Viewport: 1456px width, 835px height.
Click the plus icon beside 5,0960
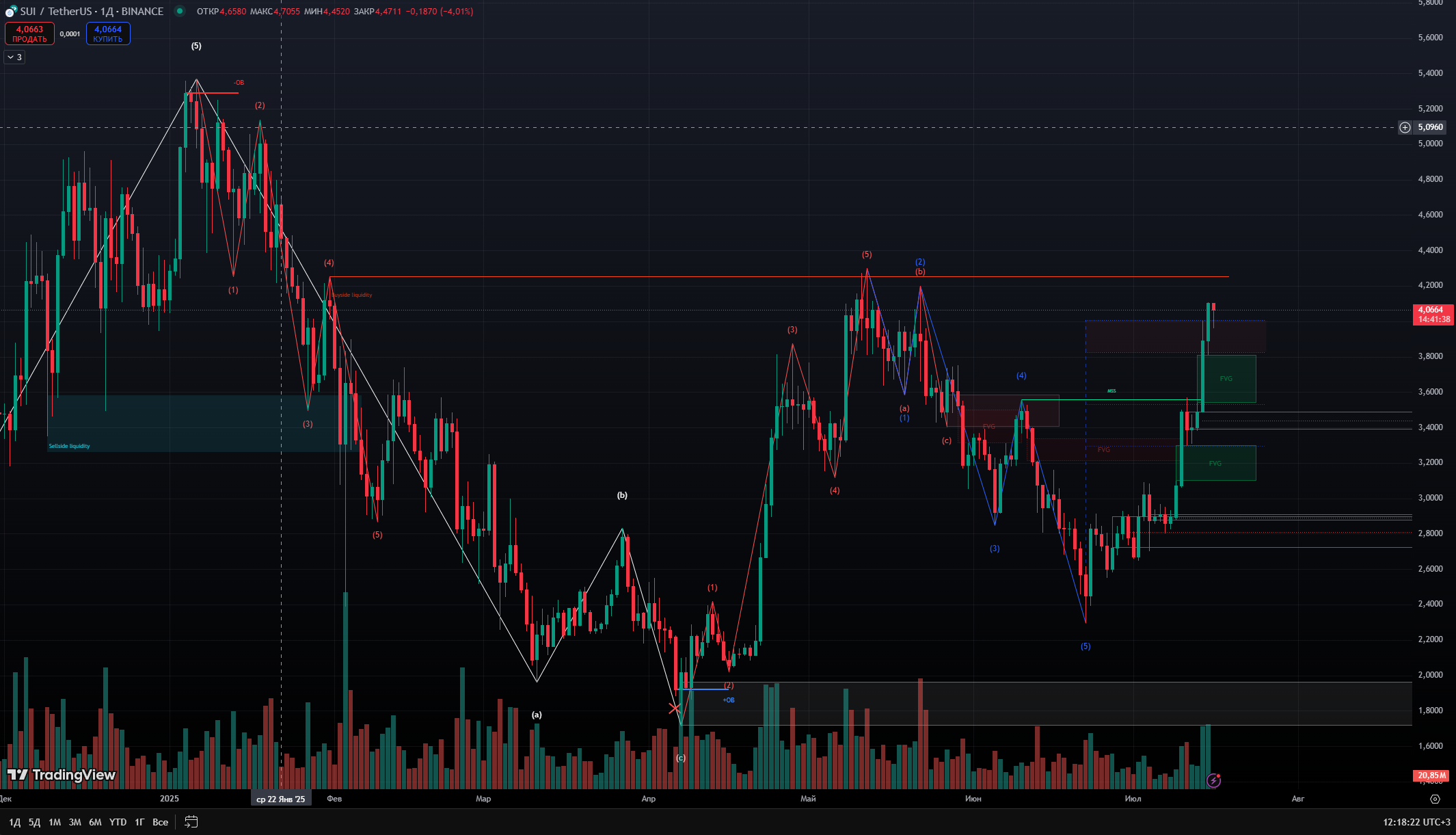(1405, 127)
